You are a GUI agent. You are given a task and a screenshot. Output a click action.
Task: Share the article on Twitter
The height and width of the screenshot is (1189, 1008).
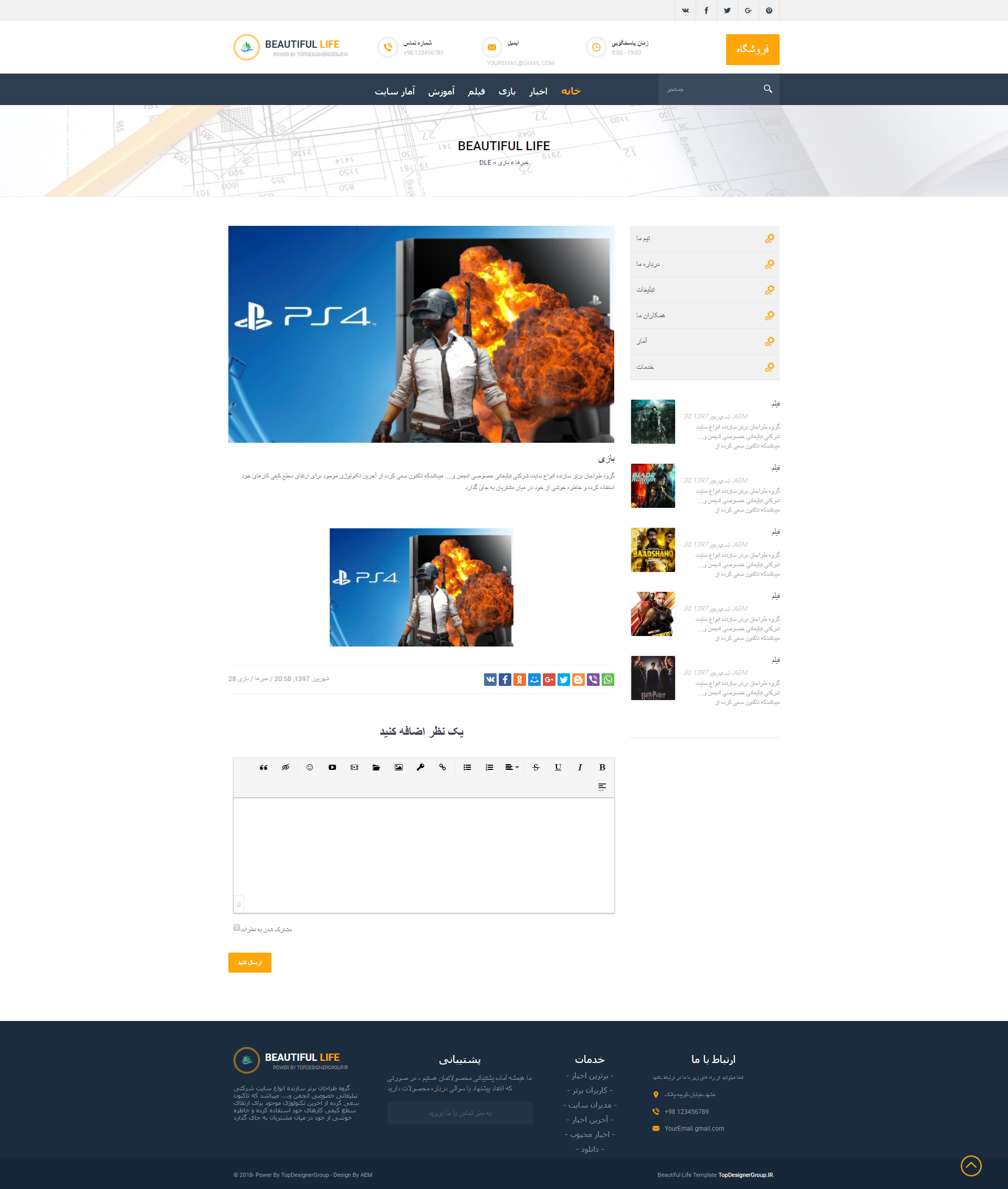[564, 679]
